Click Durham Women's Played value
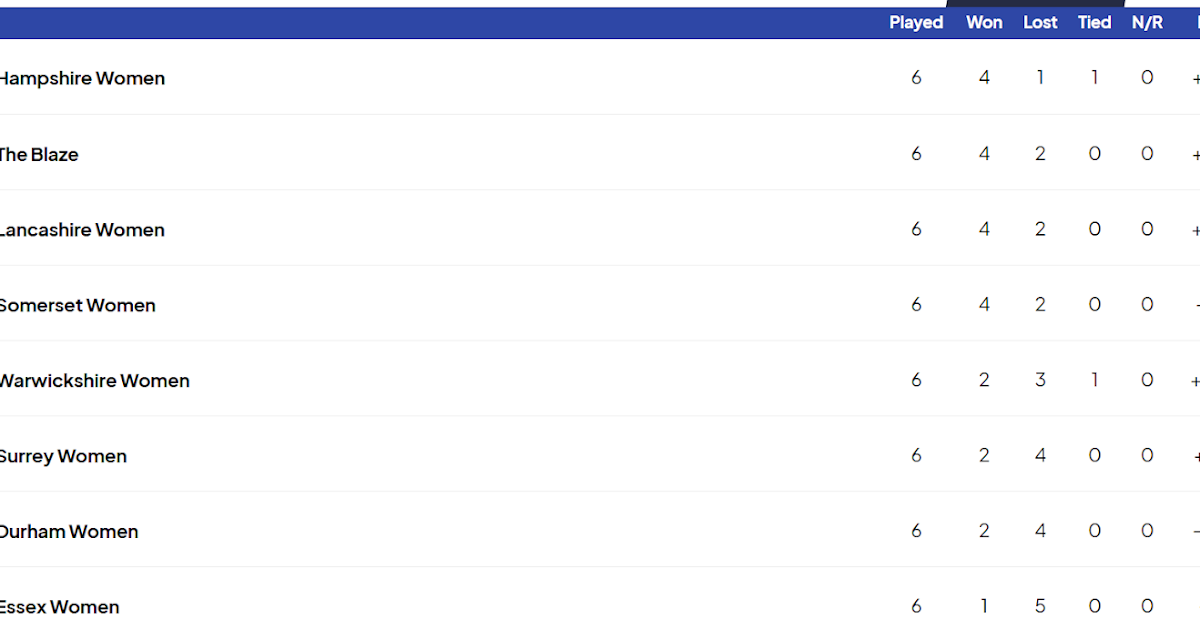Screen dimensions: 1200x630 point(916,531)
